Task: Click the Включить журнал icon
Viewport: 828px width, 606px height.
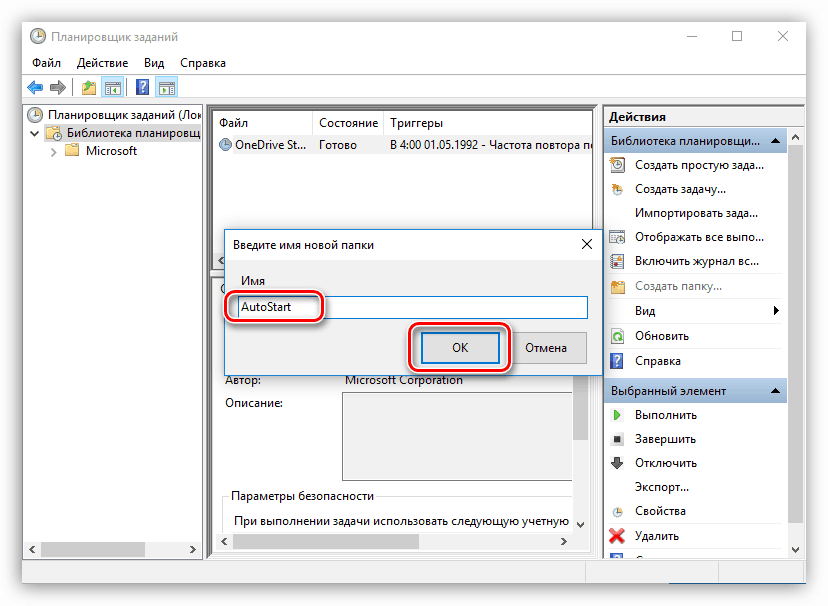Action: 617,261
